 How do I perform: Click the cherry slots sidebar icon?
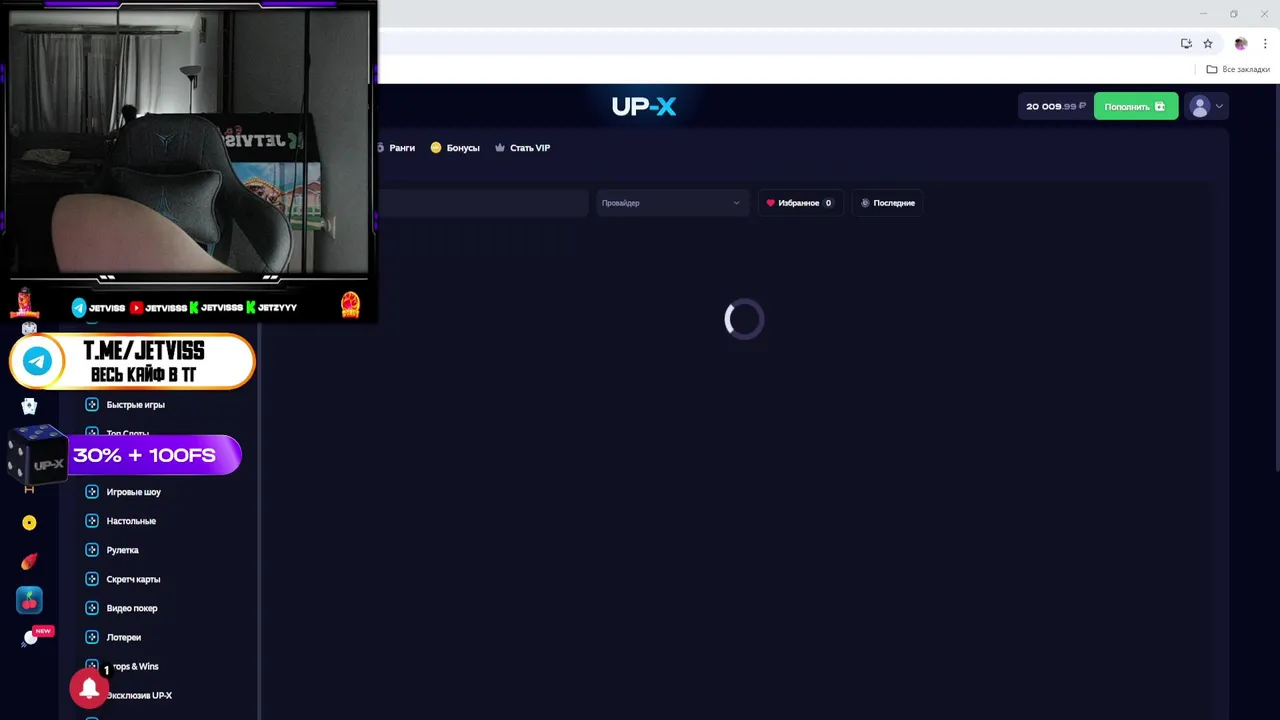point(29,600)
